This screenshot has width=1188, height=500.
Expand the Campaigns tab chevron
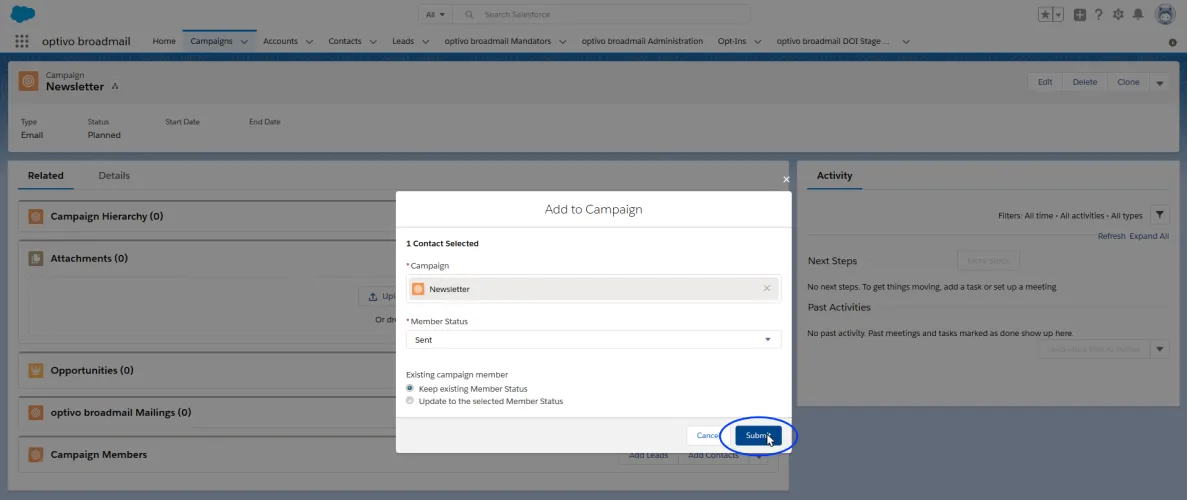244,42
